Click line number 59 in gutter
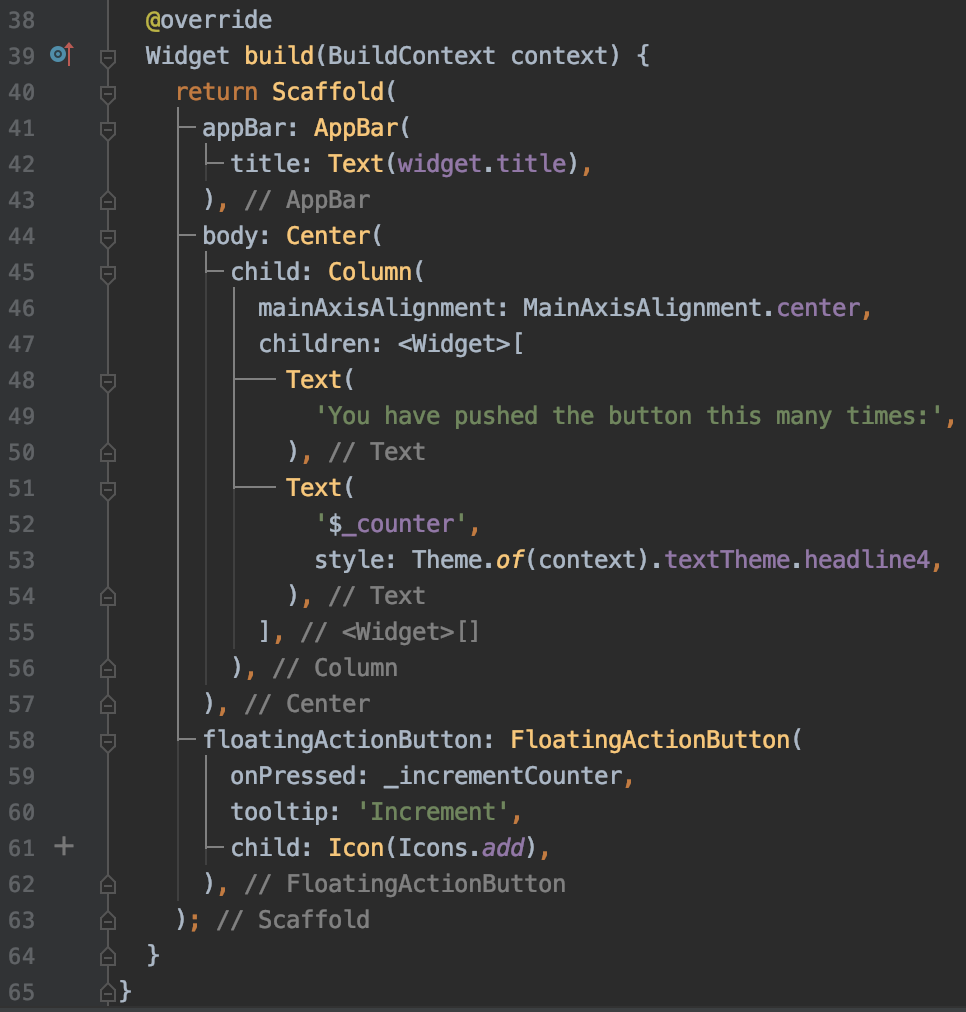966x1012 pixels. pos(21,776)
